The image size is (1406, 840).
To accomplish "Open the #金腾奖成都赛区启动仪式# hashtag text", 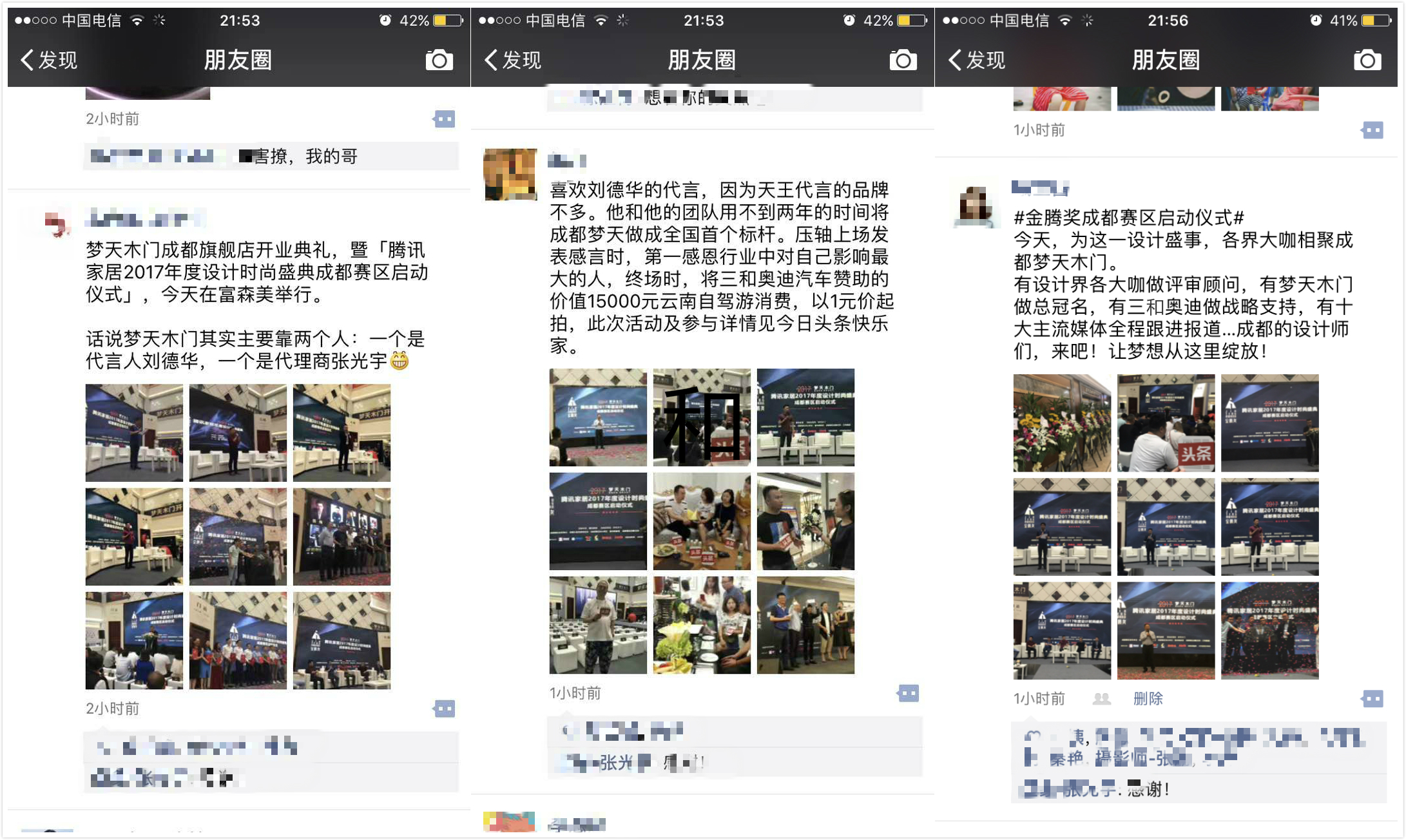I will pos(1128,218).
